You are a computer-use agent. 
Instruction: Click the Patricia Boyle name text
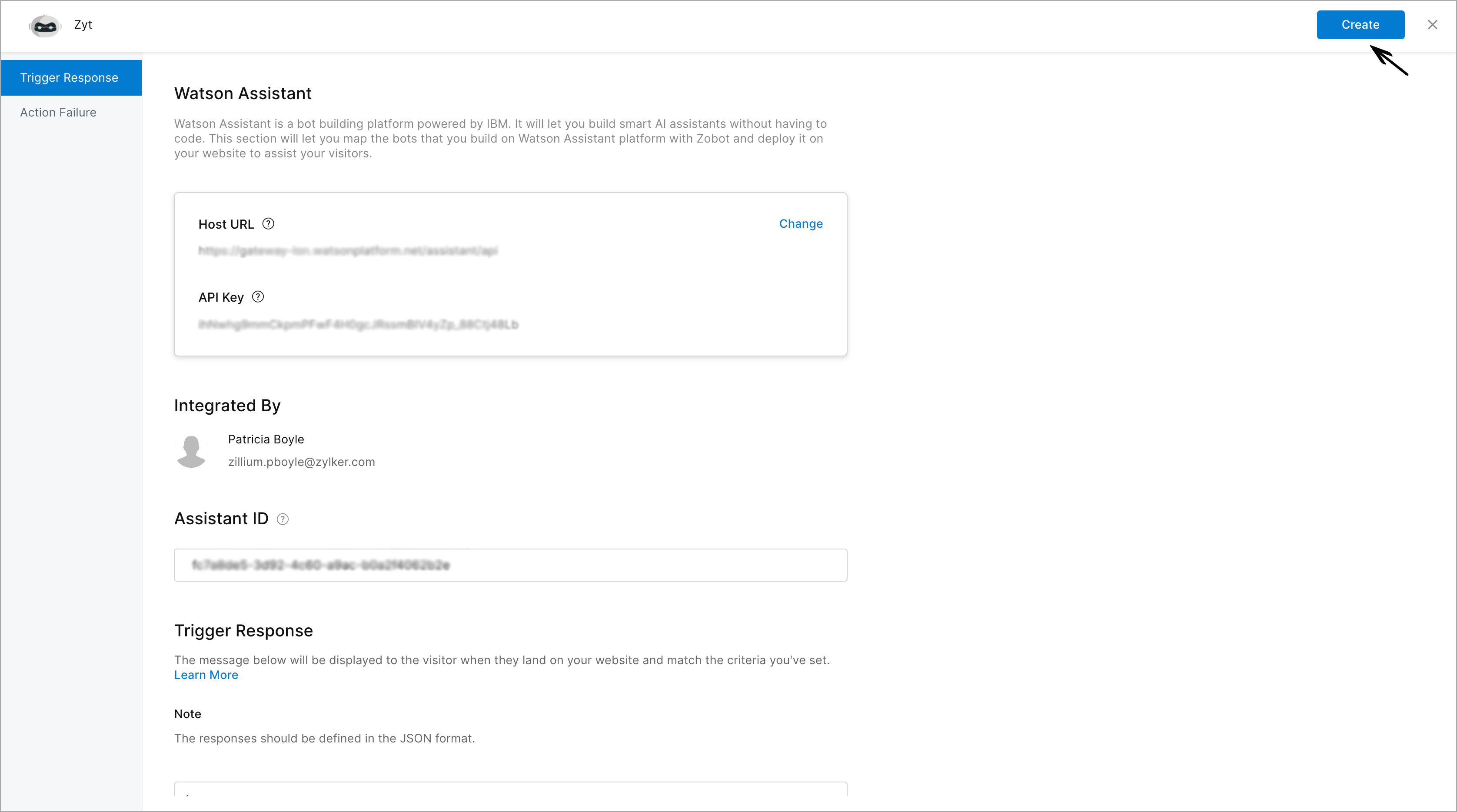pyautogui.click(x=266, y=439)
